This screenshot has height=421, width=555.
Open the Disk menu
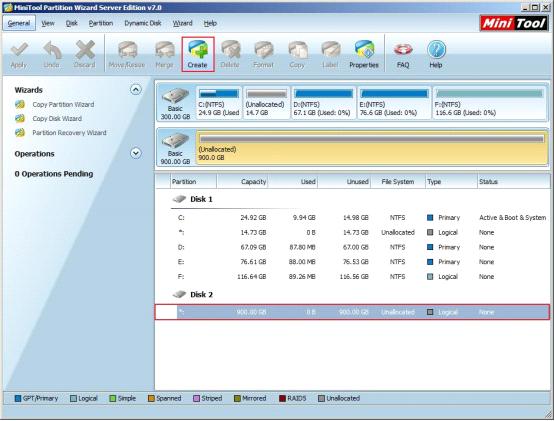tap(71, 23)
